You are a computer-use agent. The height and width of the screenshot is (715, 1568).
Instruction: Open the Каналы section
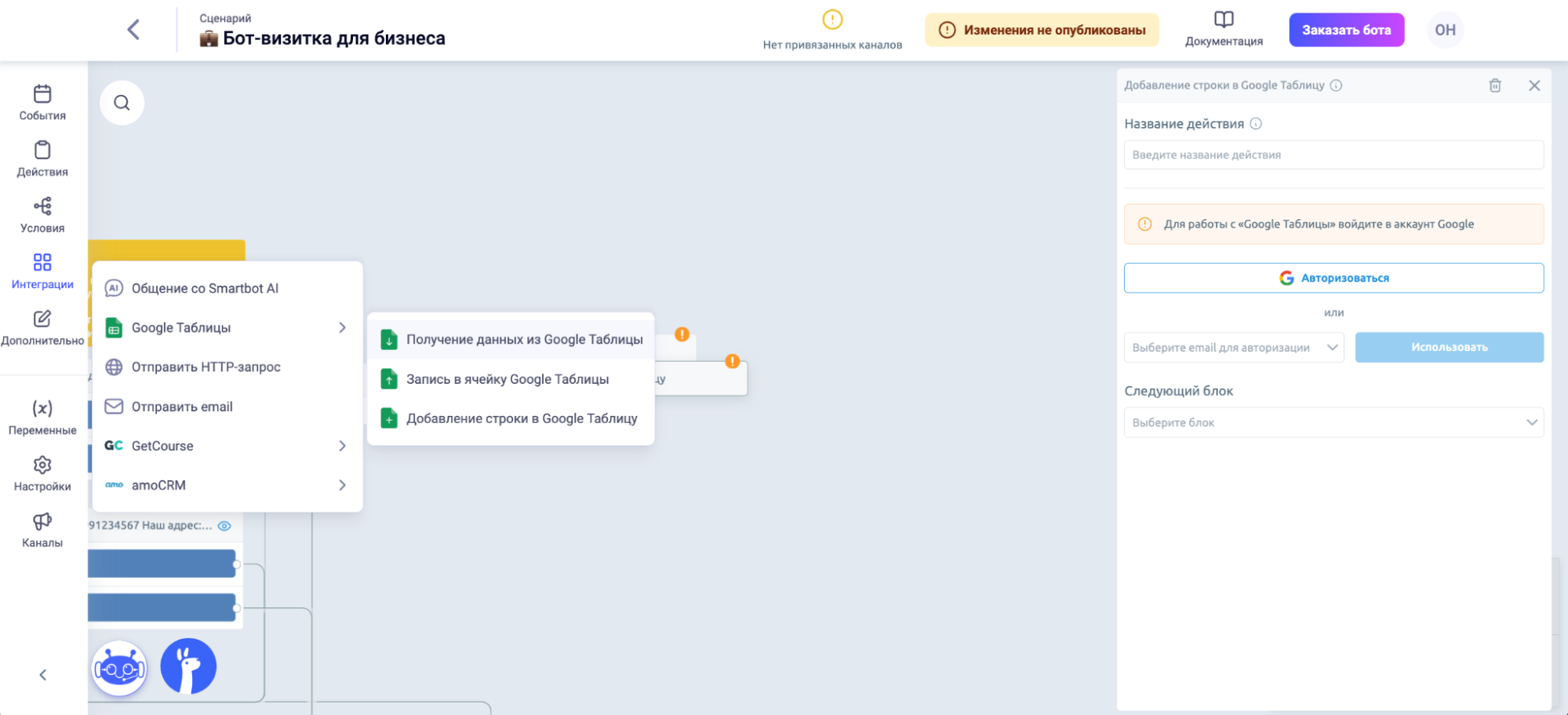pos(42,531)
